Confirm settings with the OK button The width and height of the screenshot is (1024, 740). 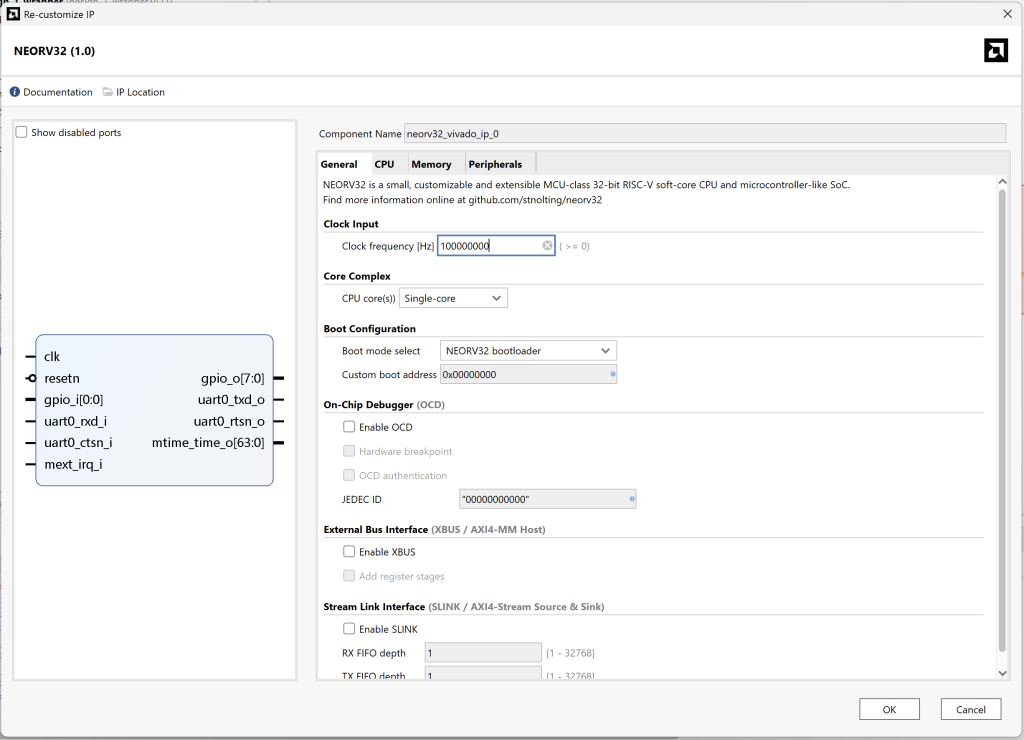(x=889, y=709)
